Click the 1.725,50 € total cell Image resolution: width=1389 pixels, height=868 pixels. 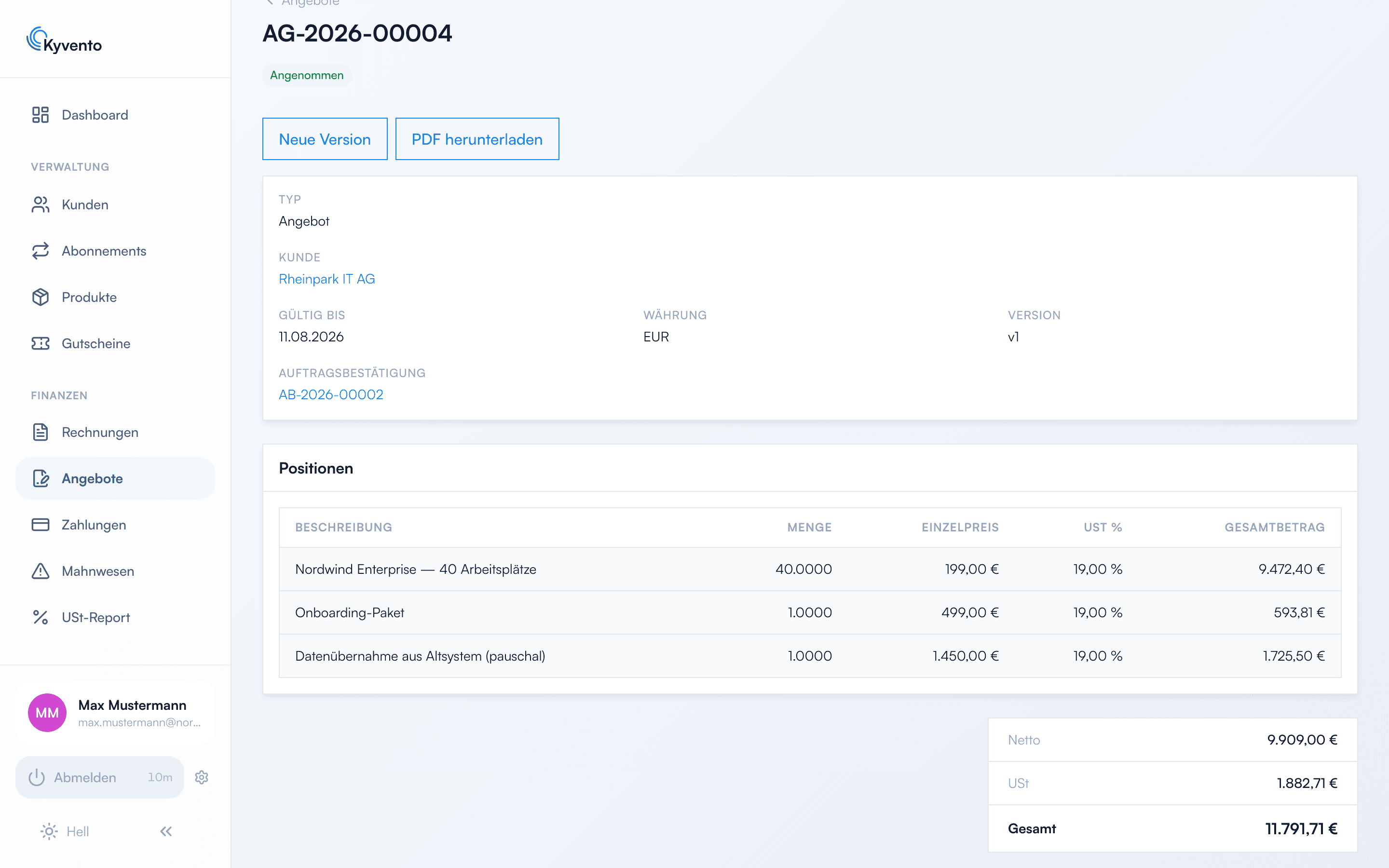[1294, 656]
